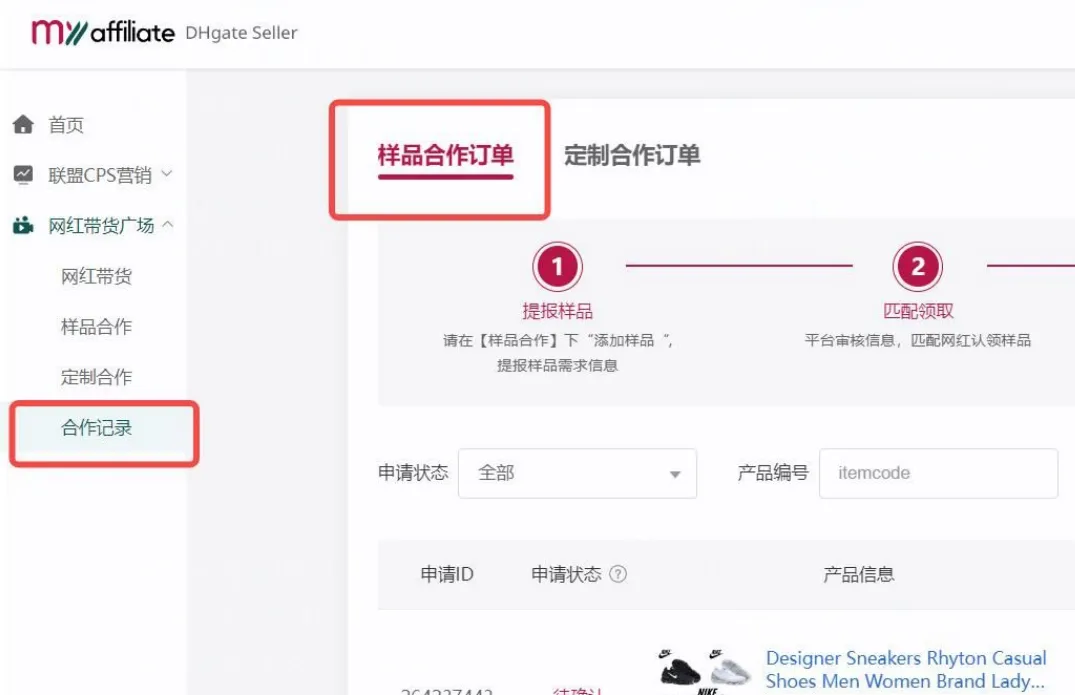Click the DHgate Seller header text
The image size is (1075, 695).
pyautogui.click(x=241, y=33)
